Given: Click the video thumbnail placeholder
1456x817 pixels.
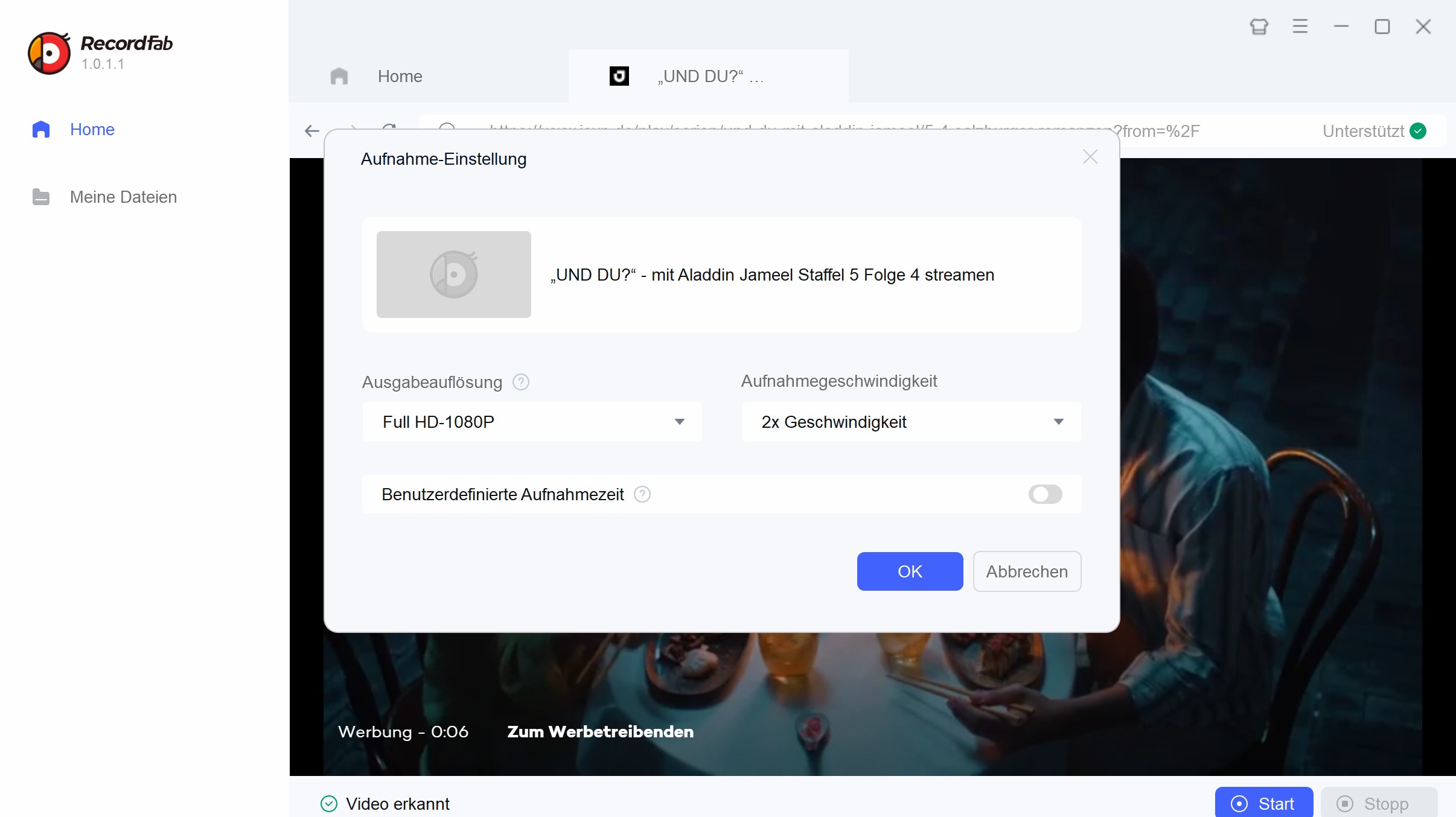Looking at the screenshot, I should 454,275.
